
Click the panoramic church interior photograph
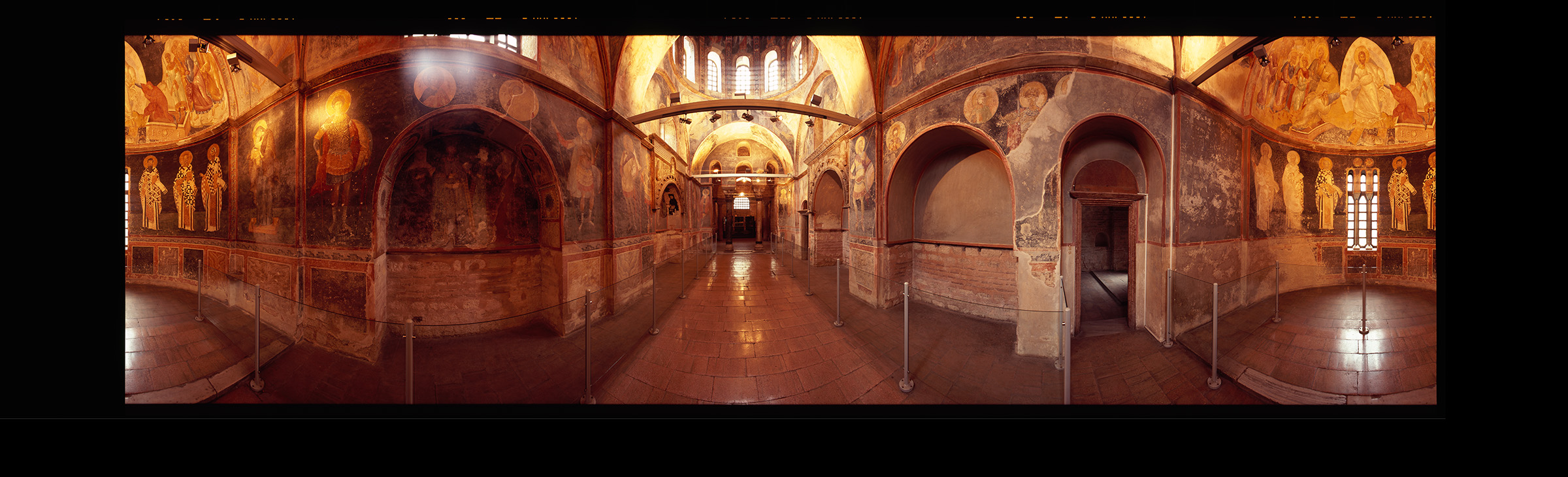click(x=781, y=220)
